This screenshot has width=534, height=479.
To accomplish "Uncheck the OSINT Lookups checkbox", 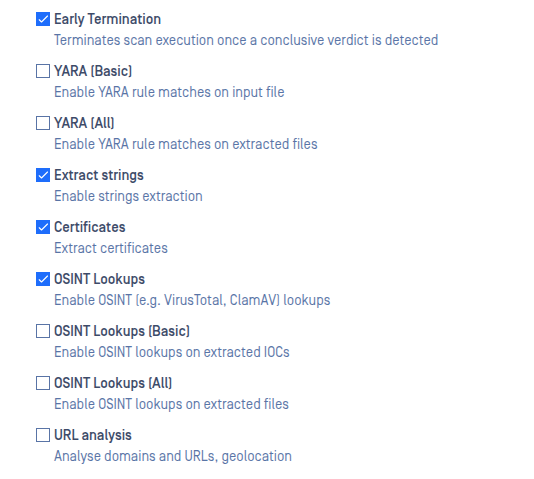I will click(43, 279).
